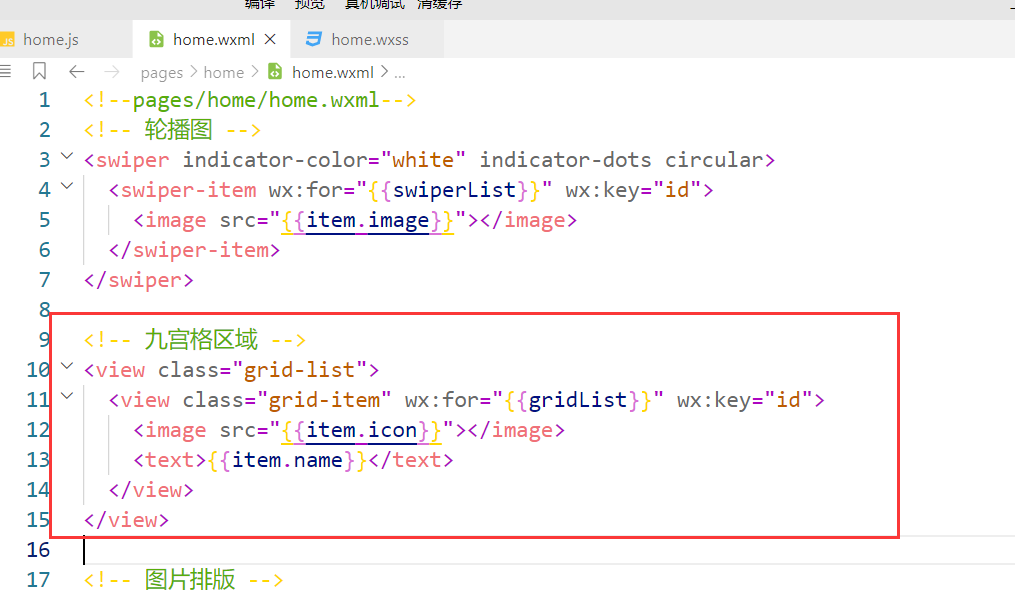This screenshot has width=1015, height=593.
Task: Click line number 16 in the gutter
Action: click(38, 550)
